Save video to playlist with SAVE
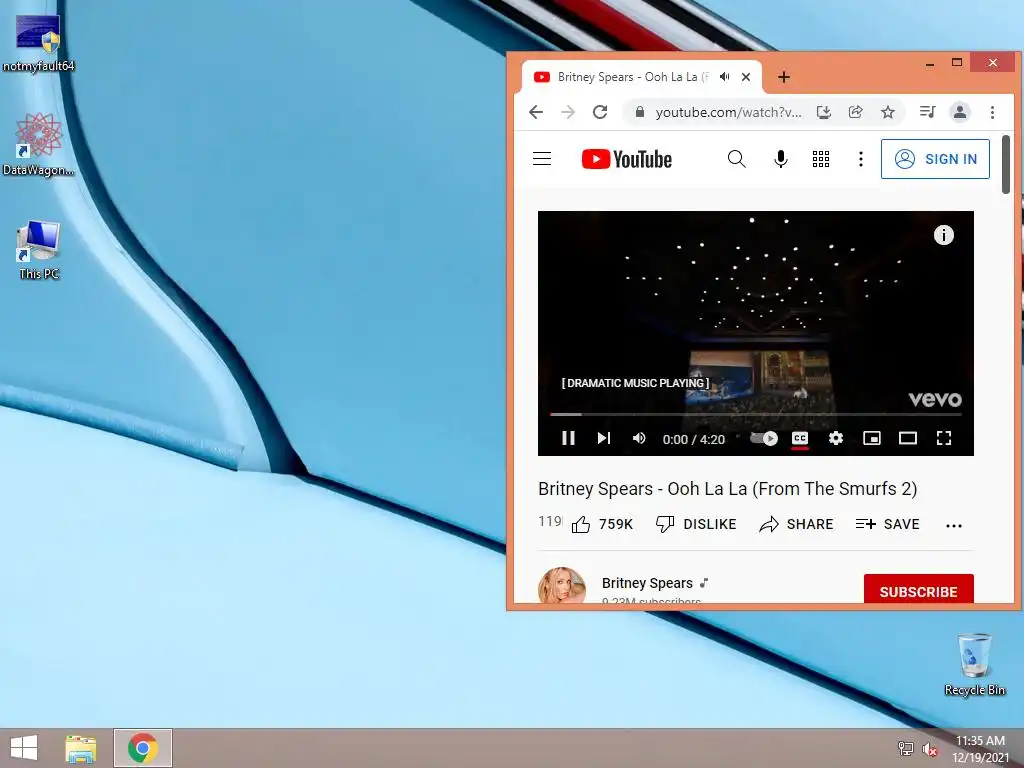Screen dimensions: 1024x768 point(888,524)
